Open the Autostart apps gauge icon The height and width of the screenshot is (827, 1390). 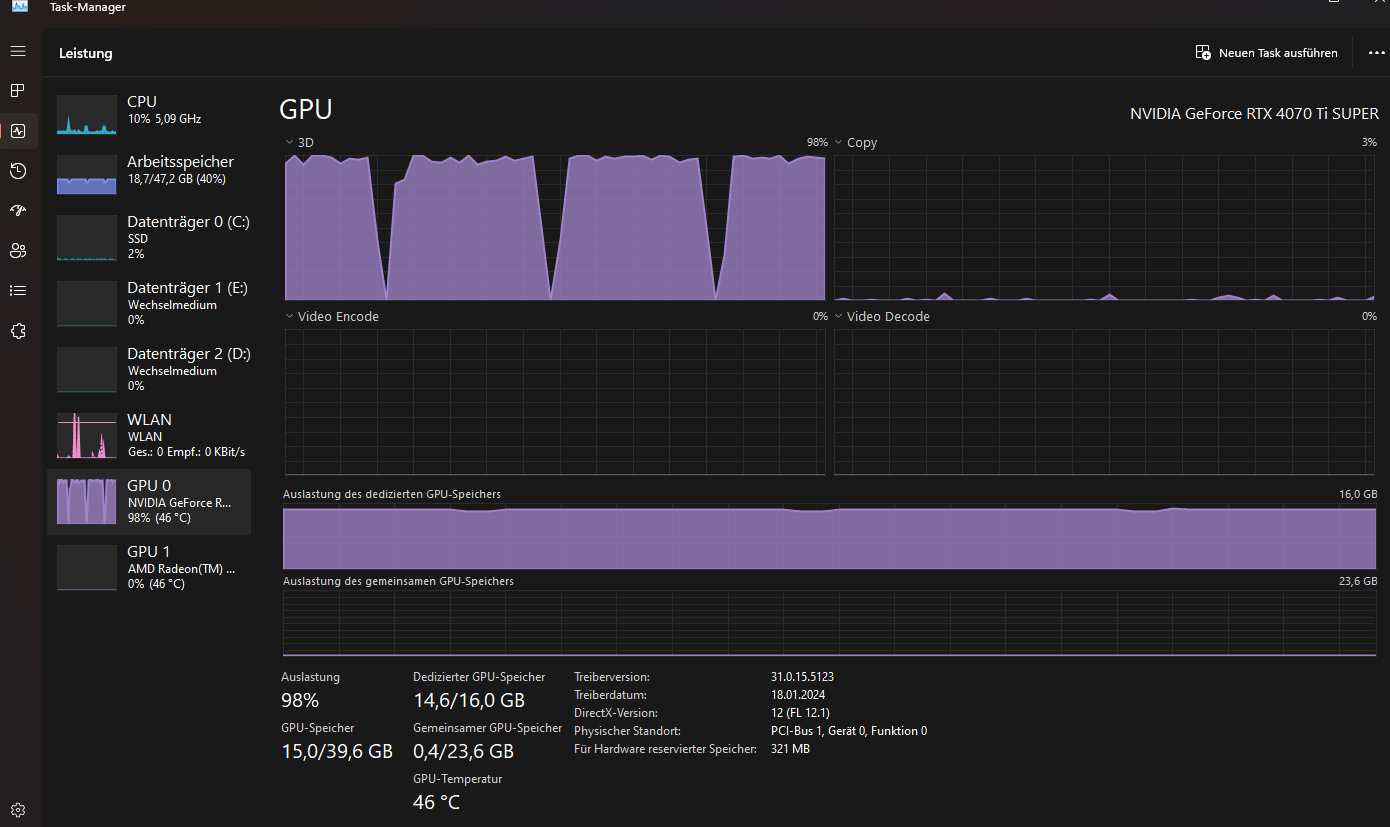coord(18,210)
